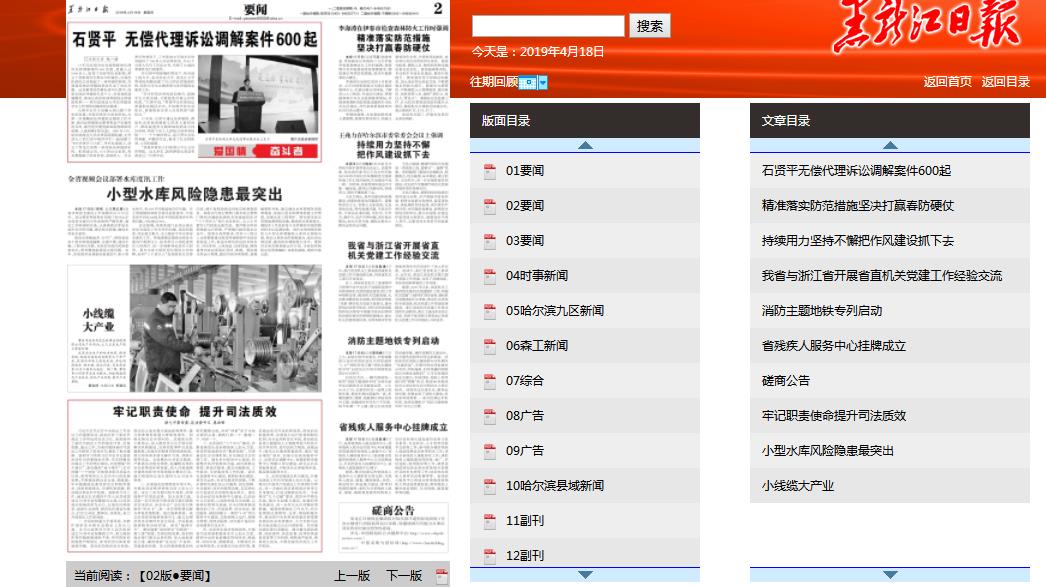This screenshot has width=1046, height=587.
Task: Download current page PDF beside 下一版
Action: [x=441, y=576]
